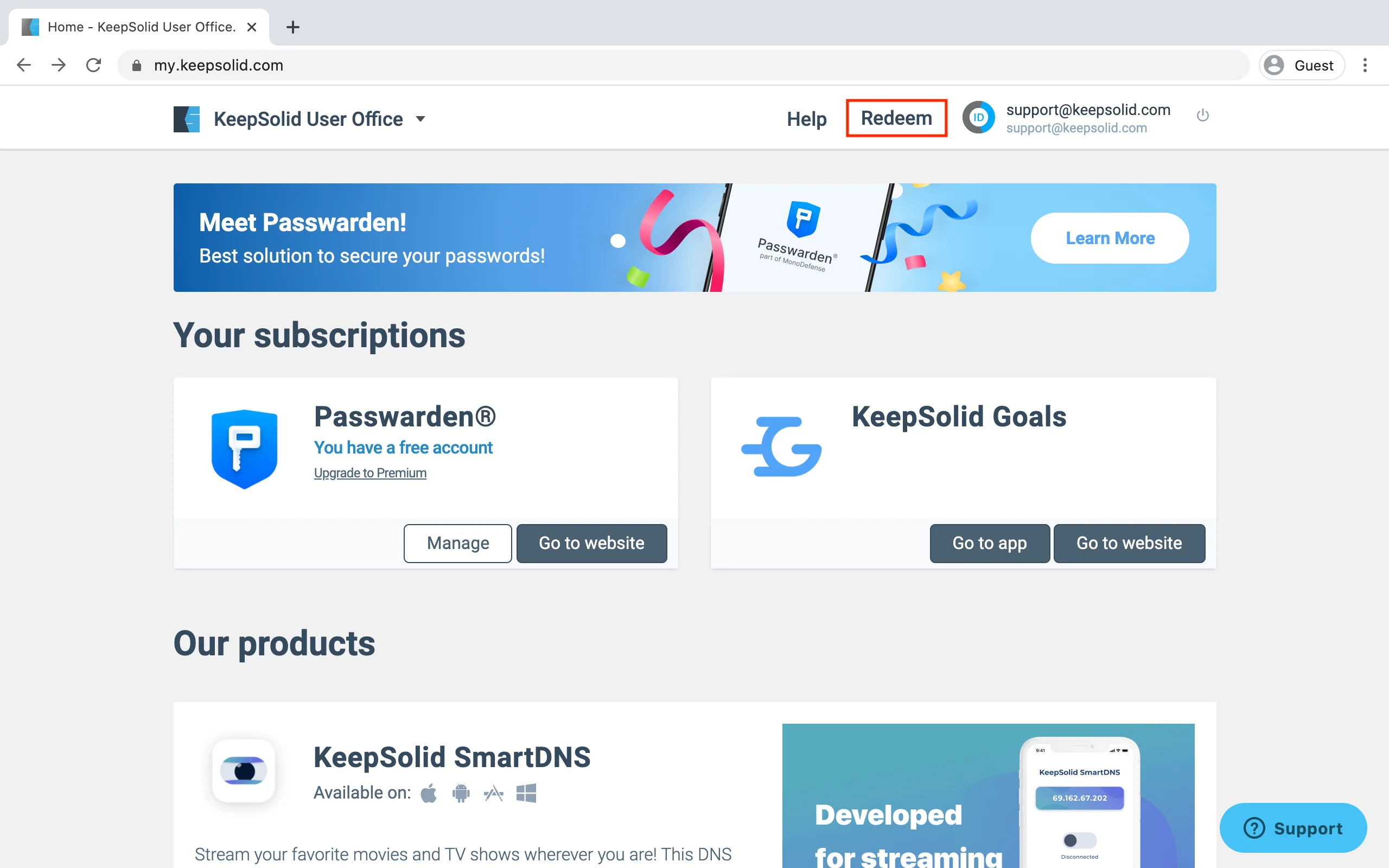Click the Learn More banner button

pyautogui.click(x=1110, y=238)
